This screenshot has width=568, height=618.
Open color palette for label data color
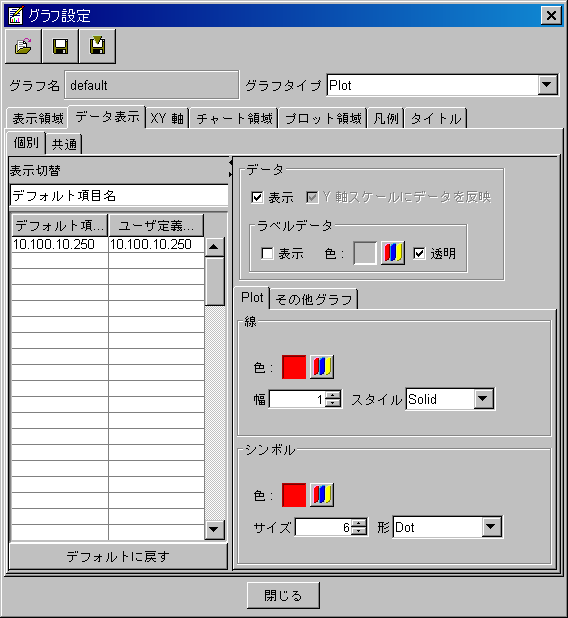coord(393,253)
